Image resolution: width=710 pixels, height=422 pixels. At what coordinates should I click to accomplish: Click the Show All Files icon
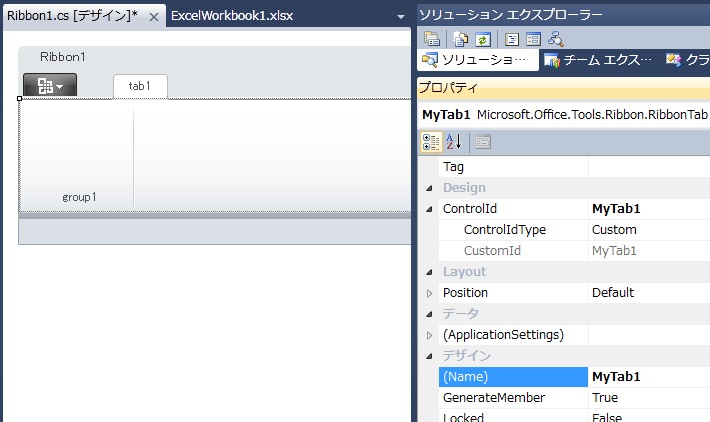tap(461, 39)
